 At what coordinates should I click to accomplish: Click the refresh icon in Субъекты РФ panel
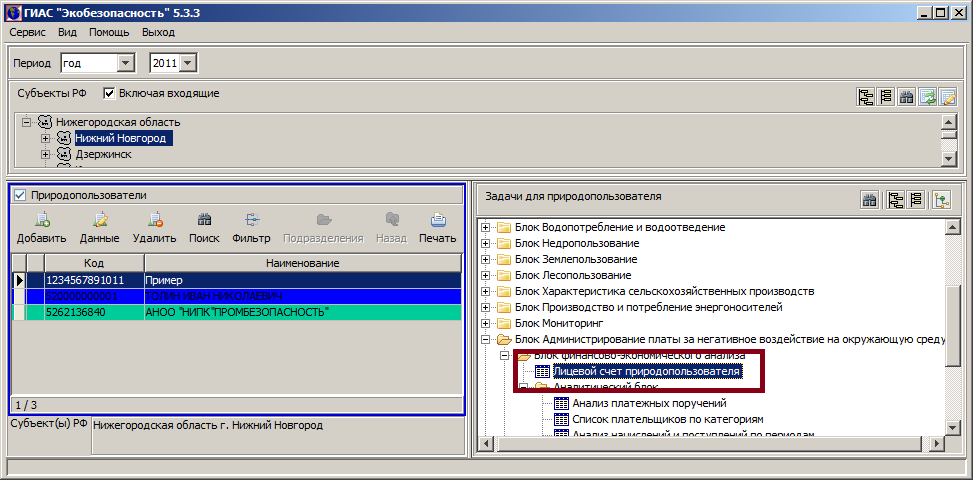[x=927, y=97]
